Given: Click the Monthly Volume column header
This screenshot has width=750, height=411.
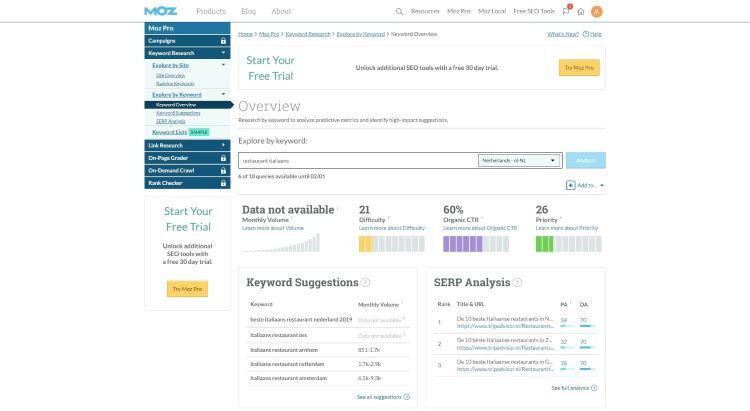Looking at the screenshot, I should click(x=378, y=304).
